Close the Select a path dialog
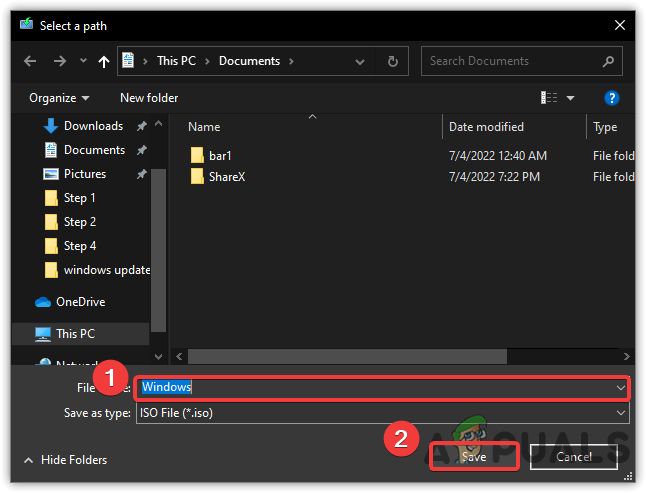This screenshot has height=493, width=646. pos(620,26)
